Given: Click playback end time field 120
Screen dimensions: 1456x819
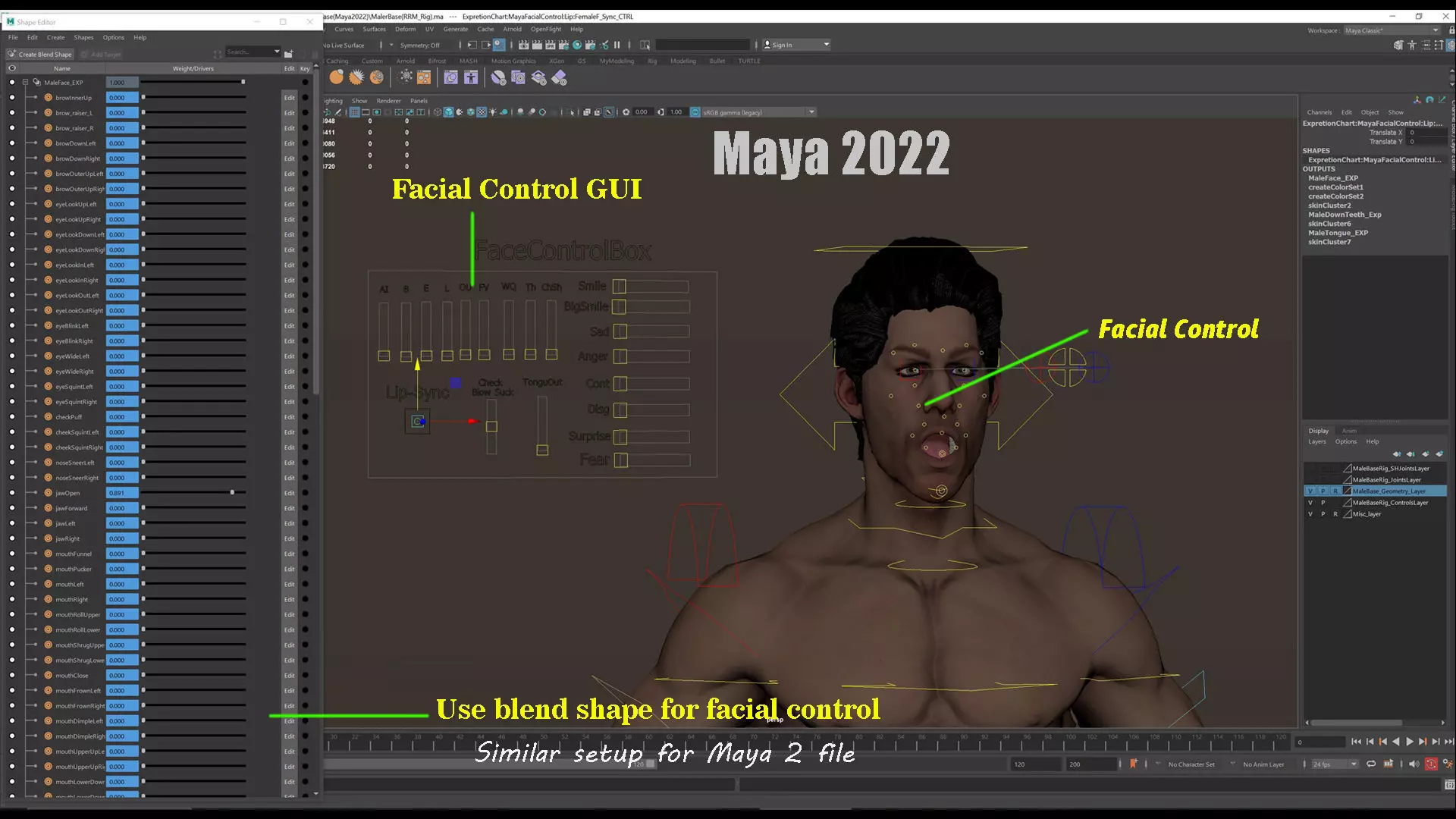Looking at the screenshot, I should coord(1035,764).
